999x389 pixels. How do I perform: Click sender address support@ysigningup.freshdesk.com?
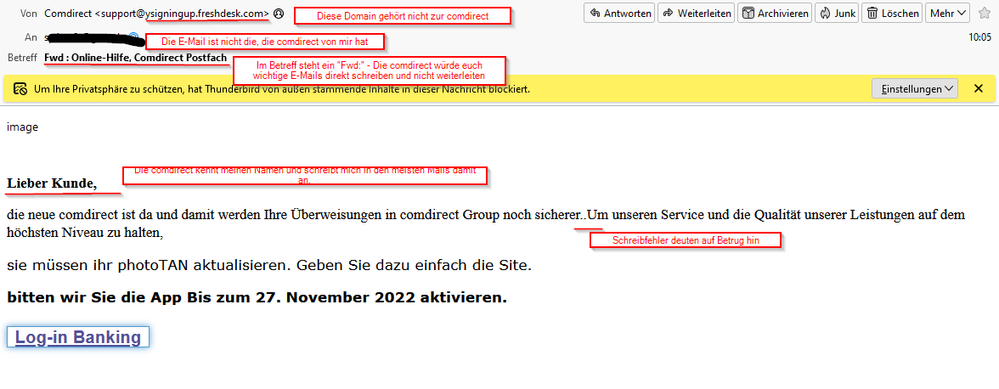[182, 13]
